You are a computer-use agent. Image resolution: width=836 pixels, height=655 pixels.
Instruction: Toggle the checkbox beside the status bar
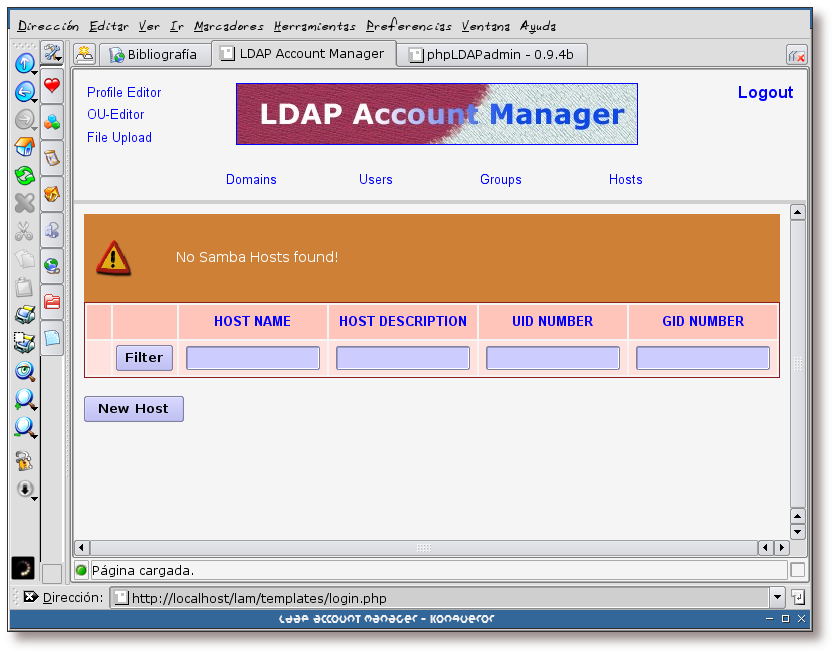[x=797, y=570]
